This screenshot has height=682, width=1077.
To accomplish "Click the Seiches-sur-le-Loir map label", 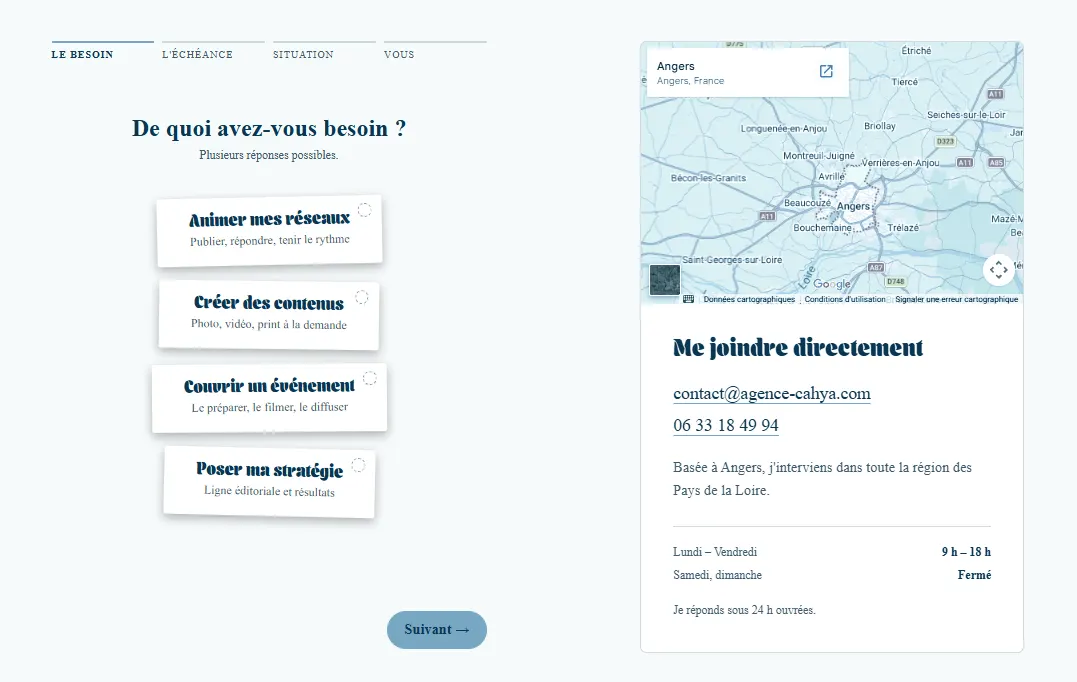I will (966, 115).
